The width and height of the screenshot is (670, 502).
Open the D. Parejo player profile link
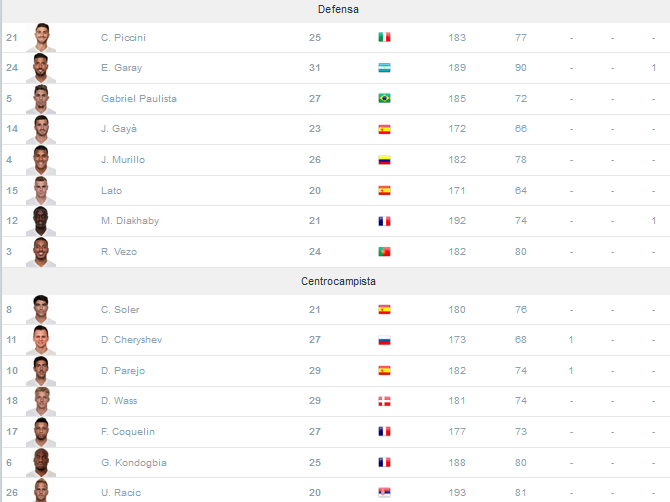click(x=123, y=370)
